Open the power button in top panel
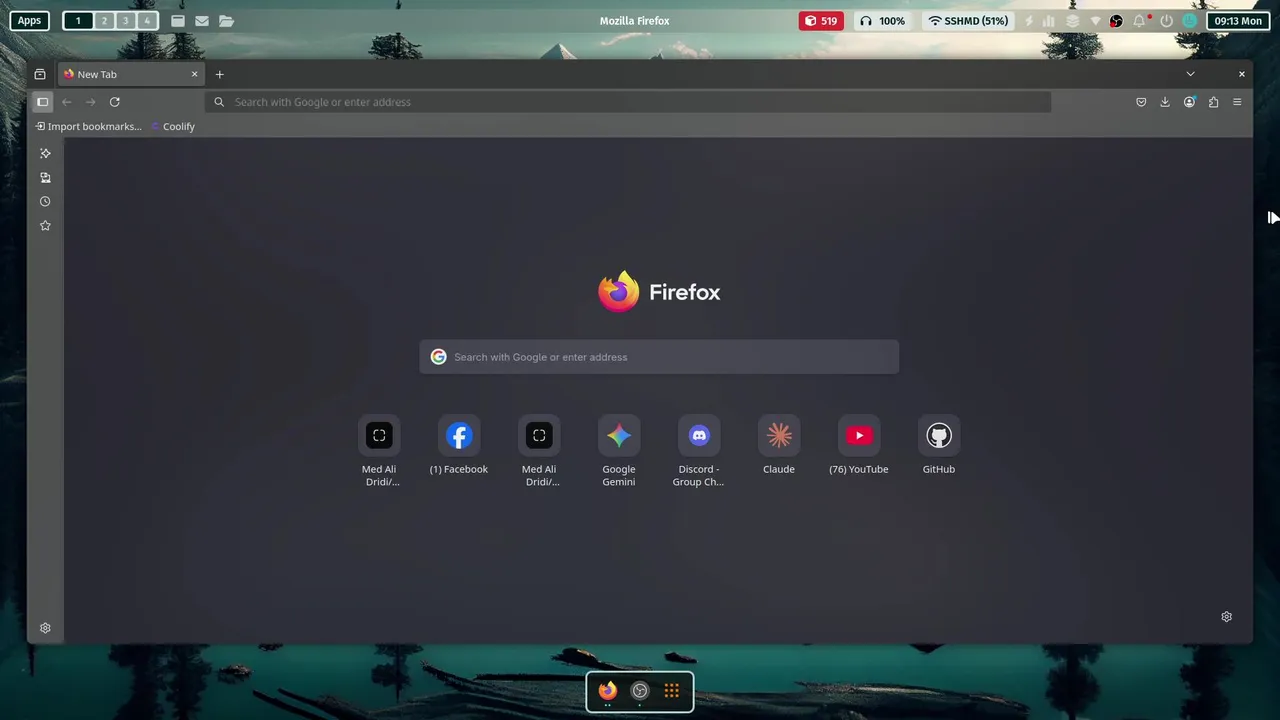 pos(1166,20)
